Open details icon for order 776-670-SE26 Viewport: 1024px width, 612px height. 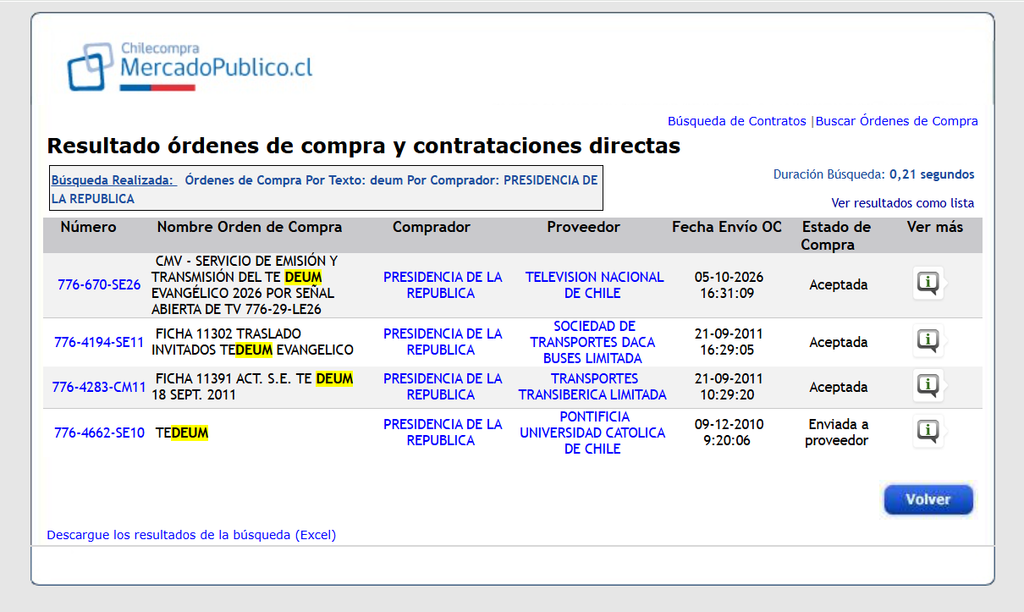click(x=928, y=283)
